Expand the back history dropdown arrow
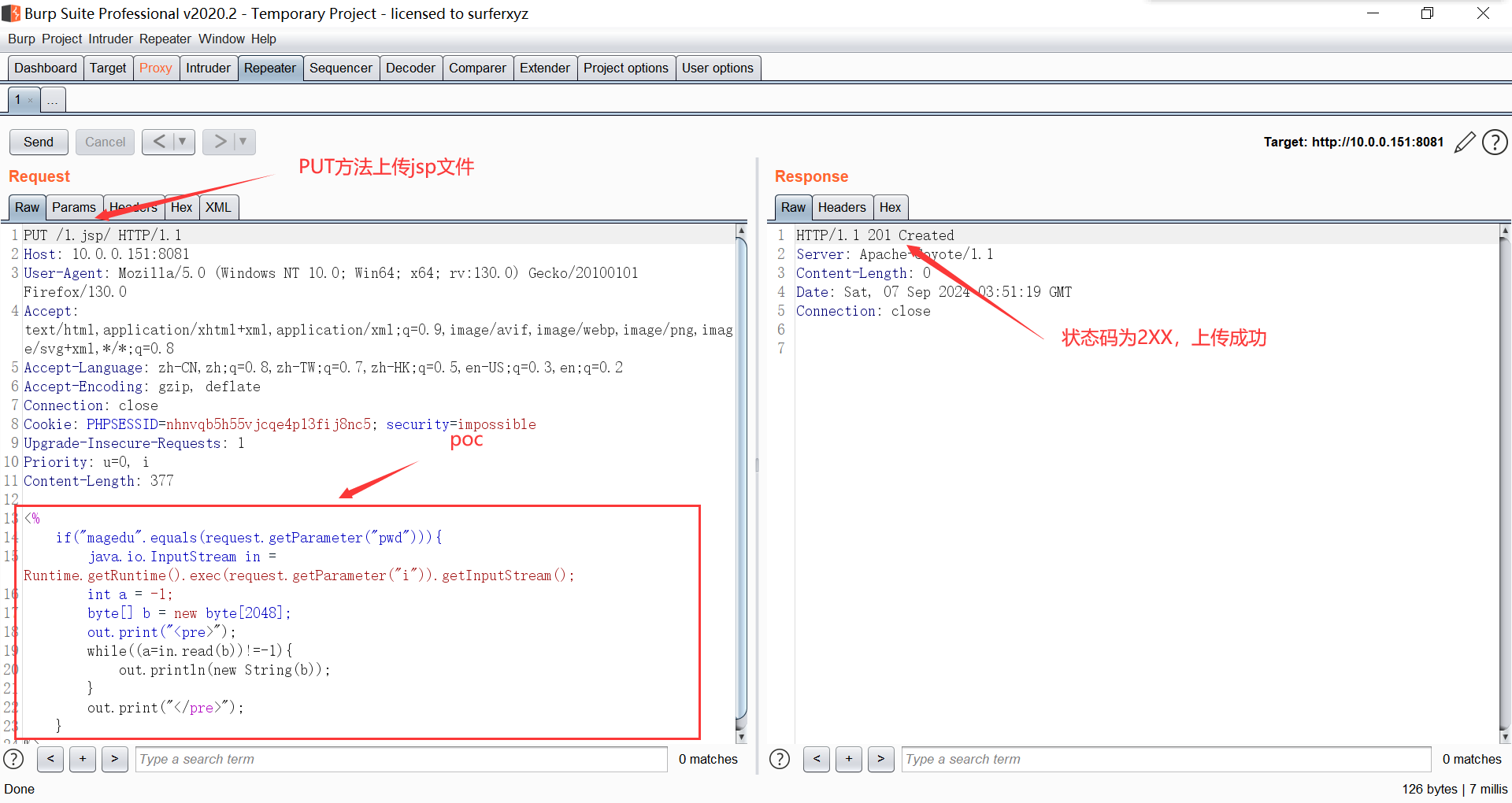This screenshot has height=803, width=1512. [x=183, y=142]
